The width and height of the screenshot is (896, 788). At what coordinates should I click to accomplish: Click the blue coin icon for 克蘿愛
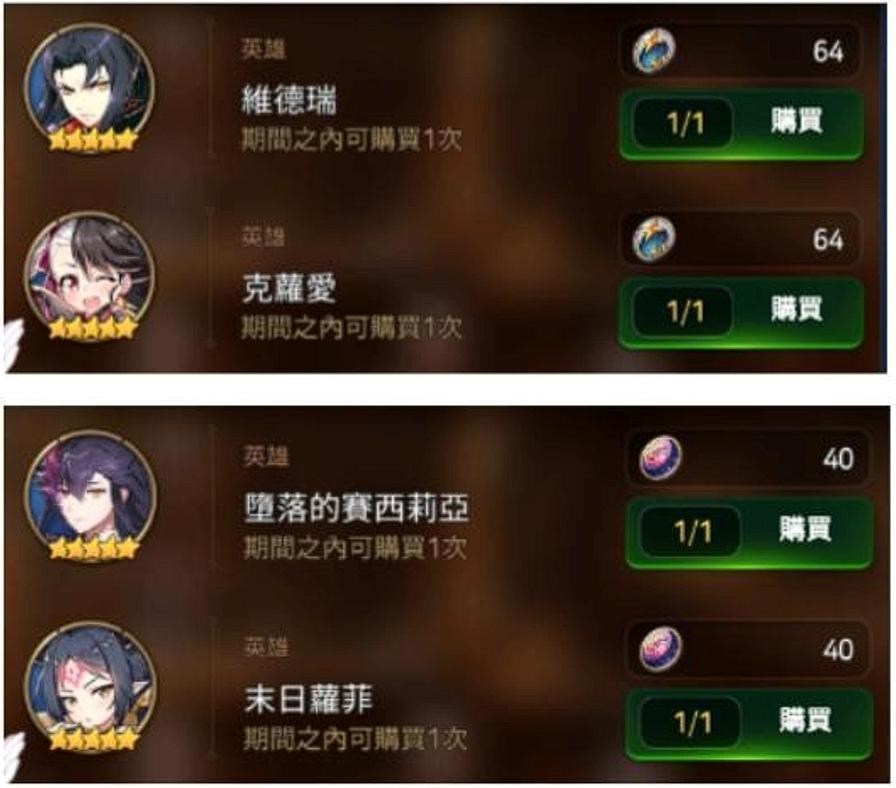pyautogui.click(x=654, y=238)
